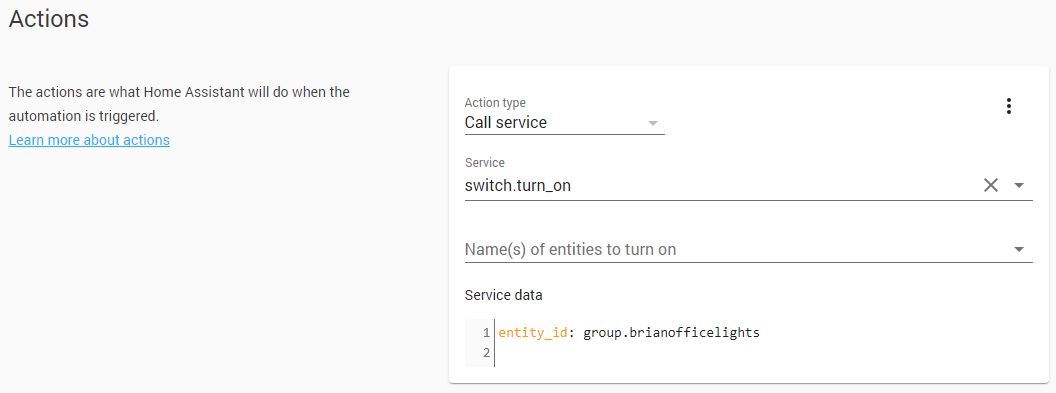Expand the Service dropdown arrow

point(1018,185)
